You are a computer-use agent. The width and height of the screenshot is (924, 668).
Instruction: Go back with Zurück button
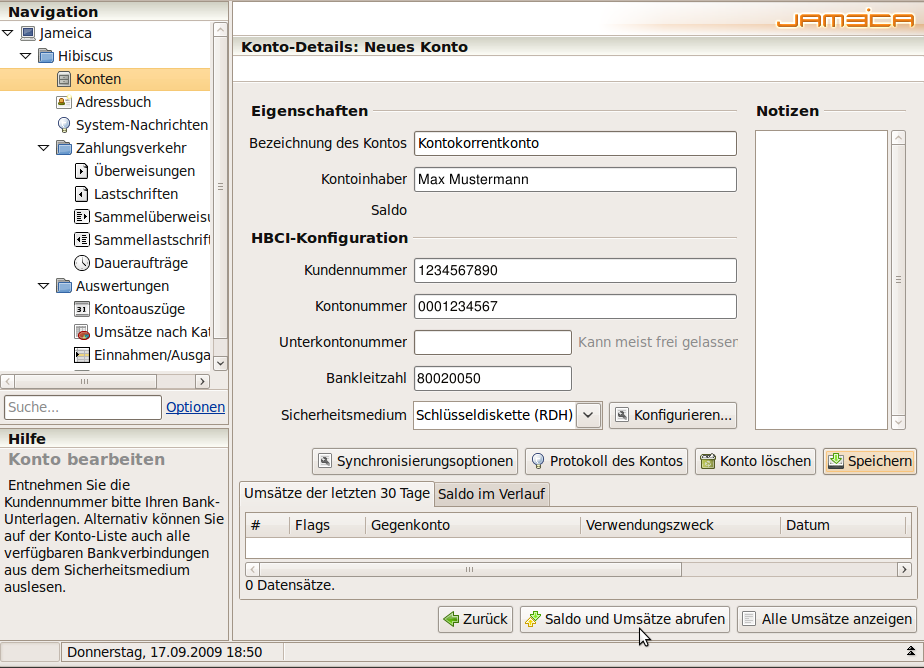476,619
